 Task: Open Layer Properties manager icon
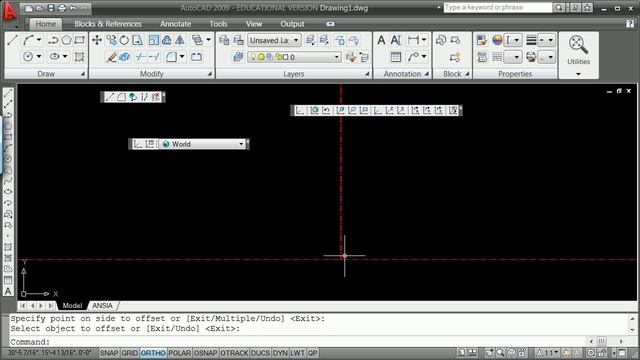[x=224, y=40]
